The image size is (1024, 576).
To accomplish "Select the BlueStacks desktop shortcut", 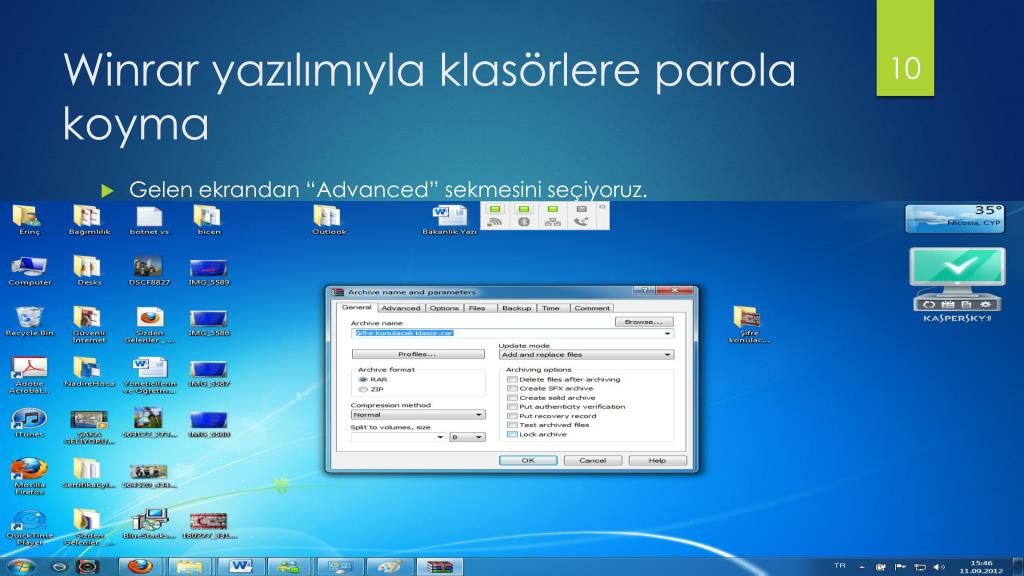I will [x=149, y=524].
